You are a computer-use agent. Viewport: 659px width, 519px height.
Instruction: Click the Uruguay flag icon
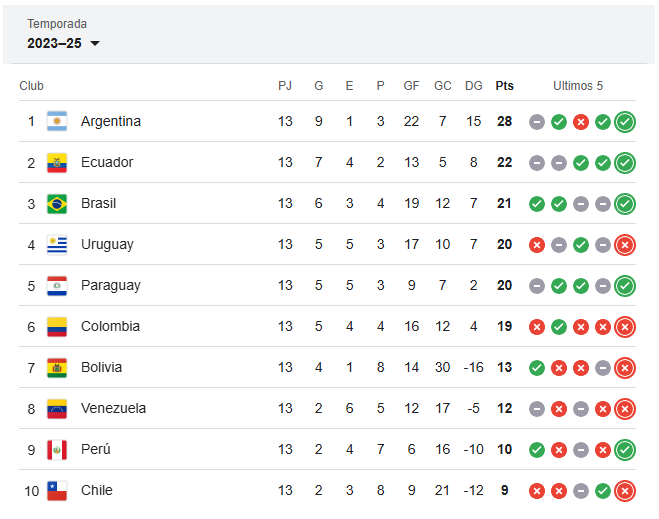57,245
